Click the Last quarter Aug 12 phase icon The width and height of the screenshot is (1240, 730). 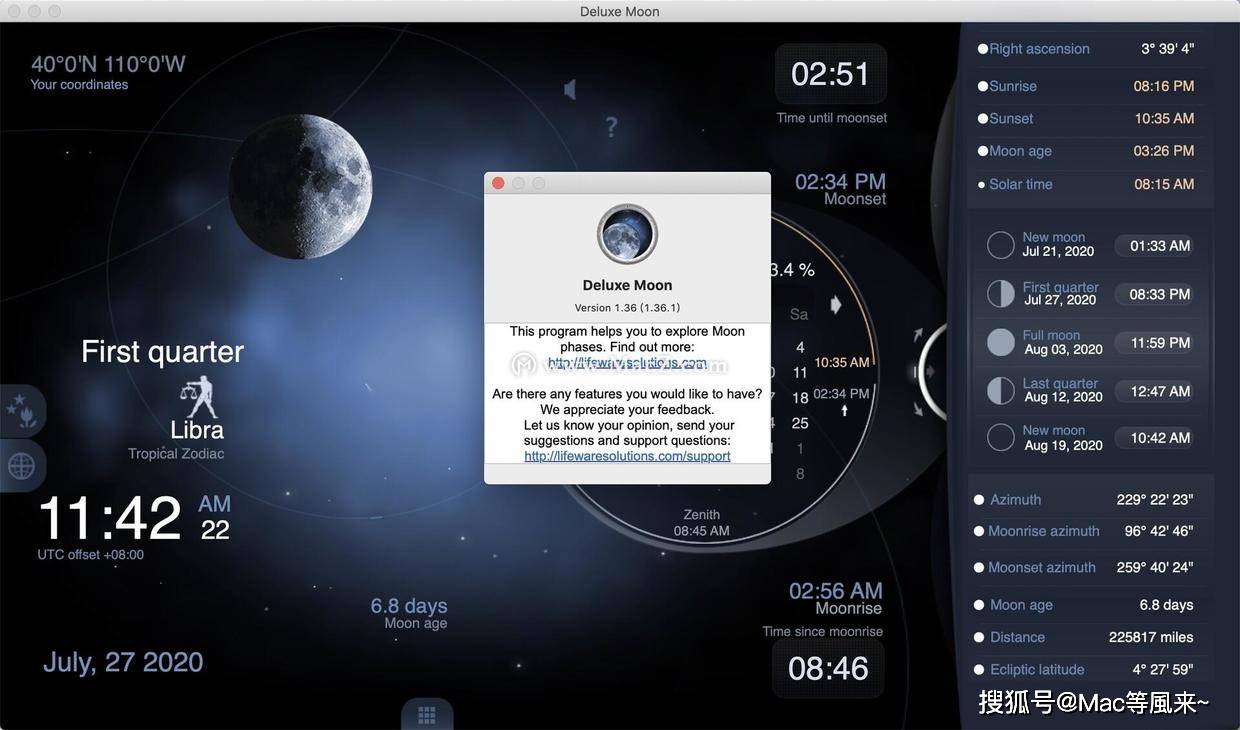(1000, 390)
